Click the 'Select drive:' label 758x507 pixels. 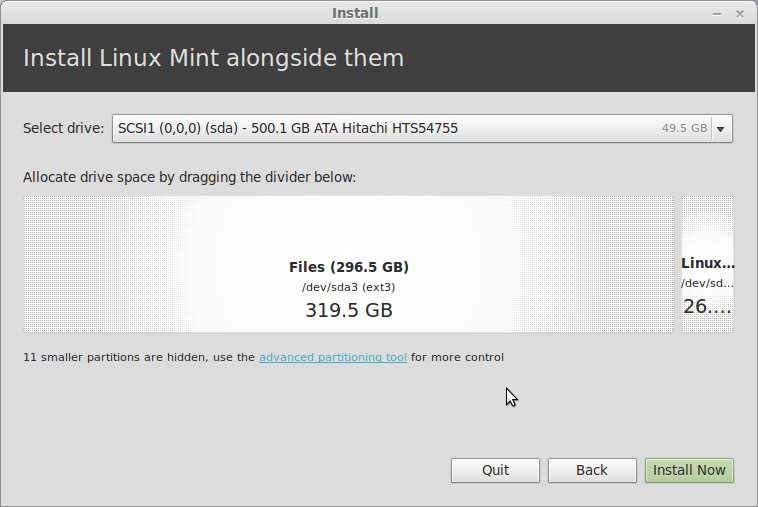click(63, 128)
